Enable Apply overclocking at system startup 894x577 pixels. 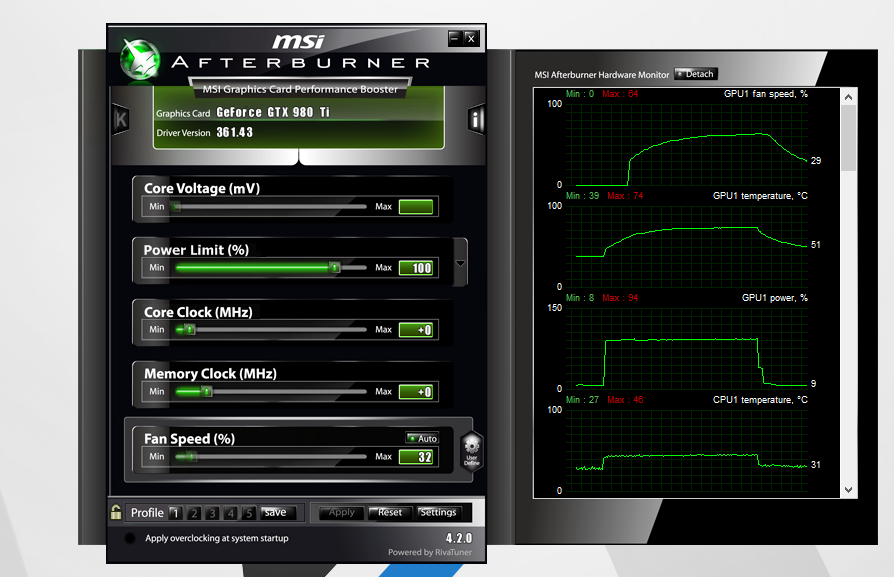point(130,538)
